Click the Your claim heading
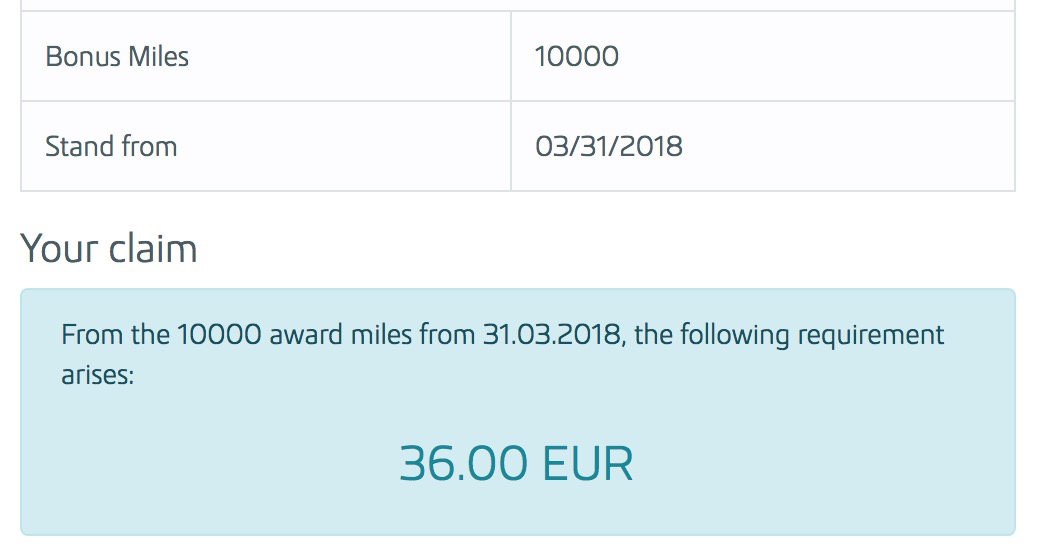Screen dimensions: 1038x554 coord(109,248)
